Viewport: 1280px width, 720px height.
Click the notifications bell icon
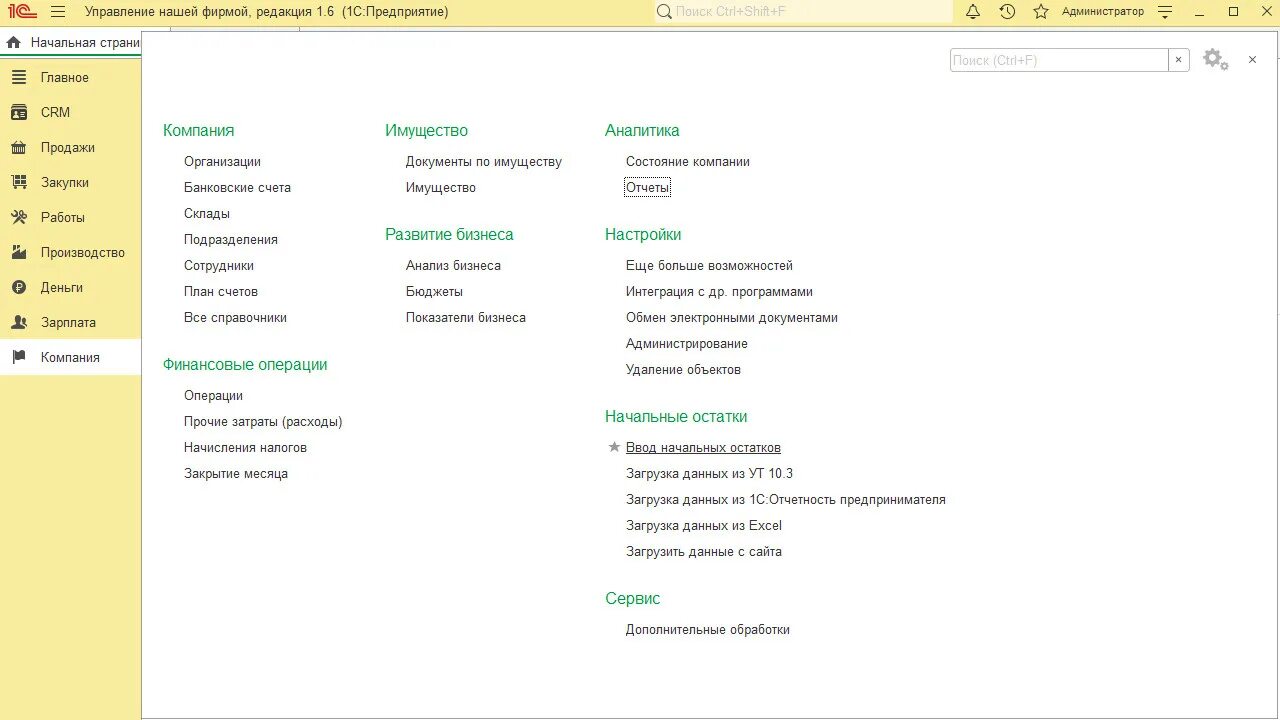tap(973, 12)
